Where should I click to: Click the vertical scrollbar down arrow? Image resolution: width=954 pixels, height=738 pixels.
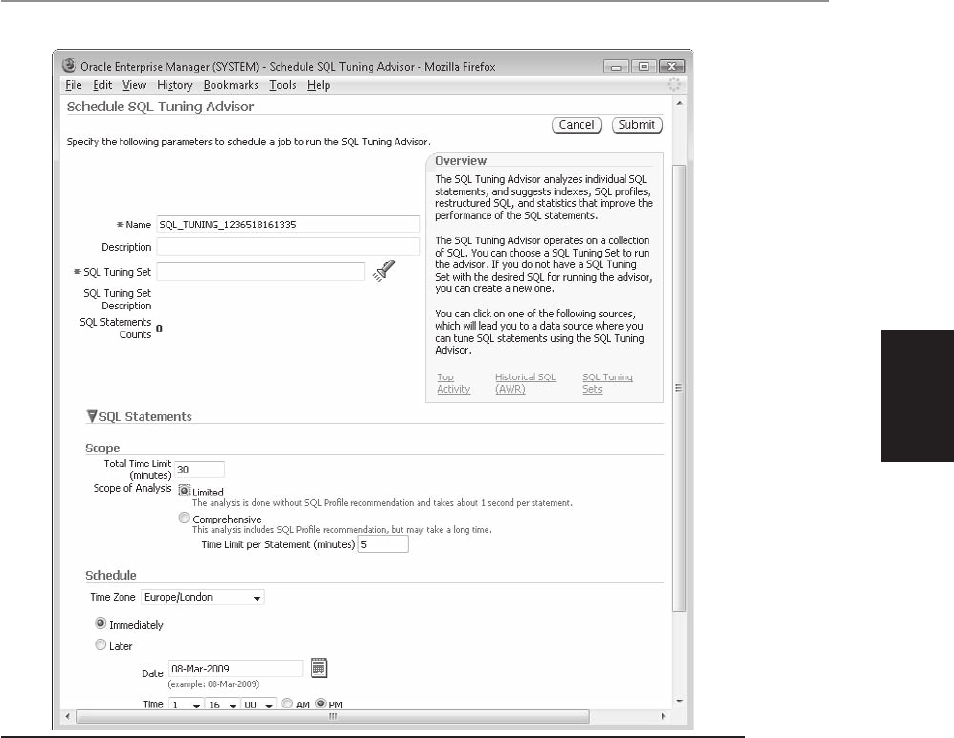coord(679,701)
